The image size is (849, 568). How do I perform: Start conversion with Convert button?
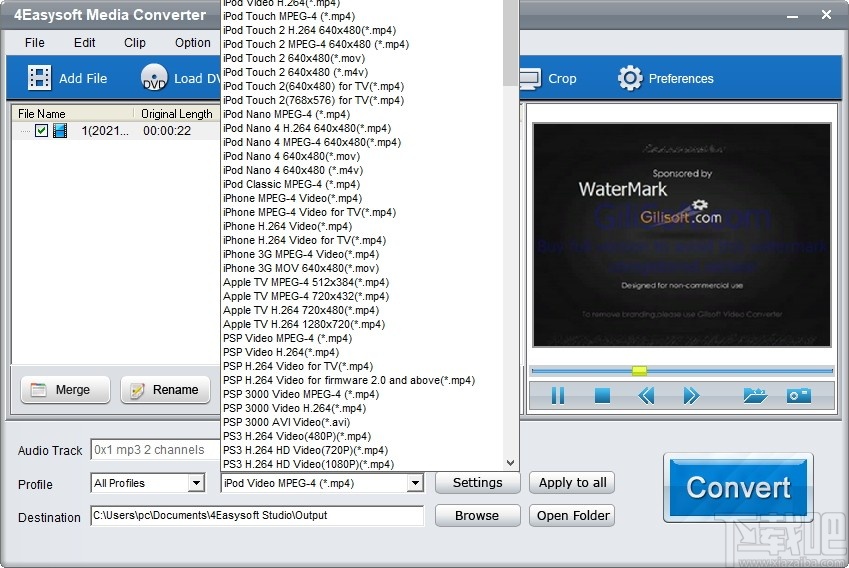[x=739, y=487]
